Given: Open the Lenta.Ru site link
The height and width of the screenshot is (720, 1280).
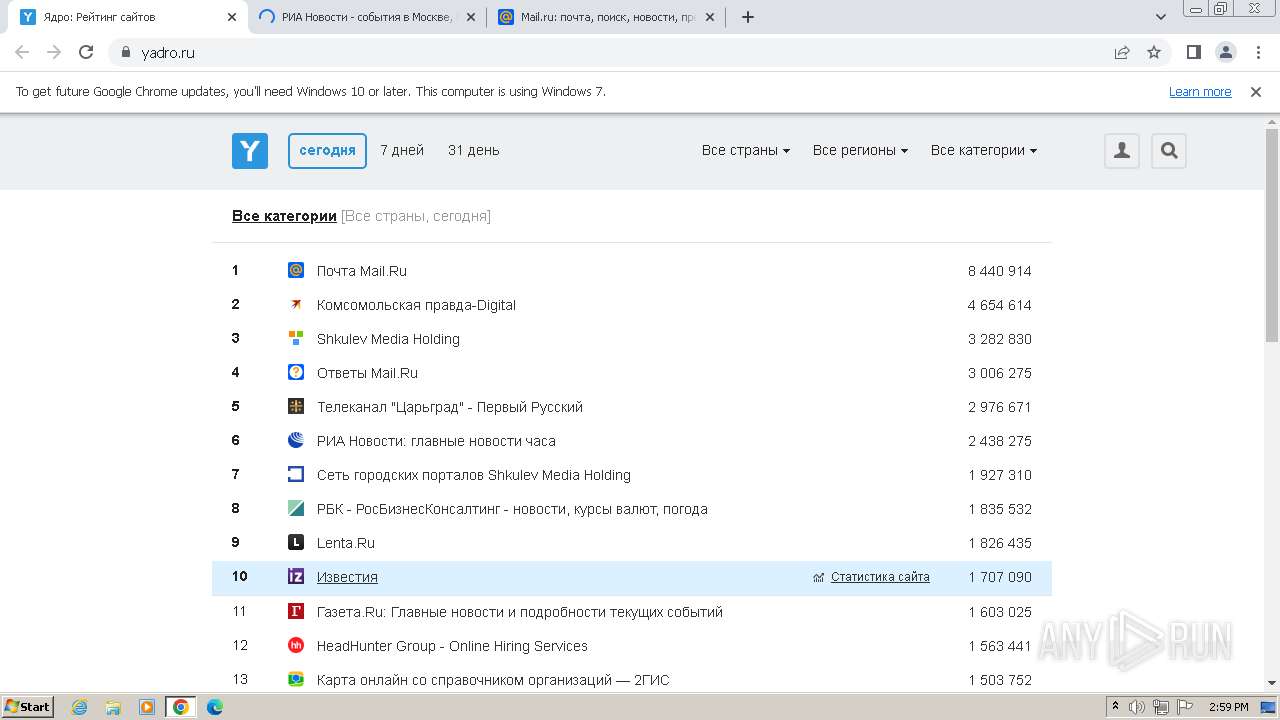Looking at the screenshot, I should pos(346,543).
